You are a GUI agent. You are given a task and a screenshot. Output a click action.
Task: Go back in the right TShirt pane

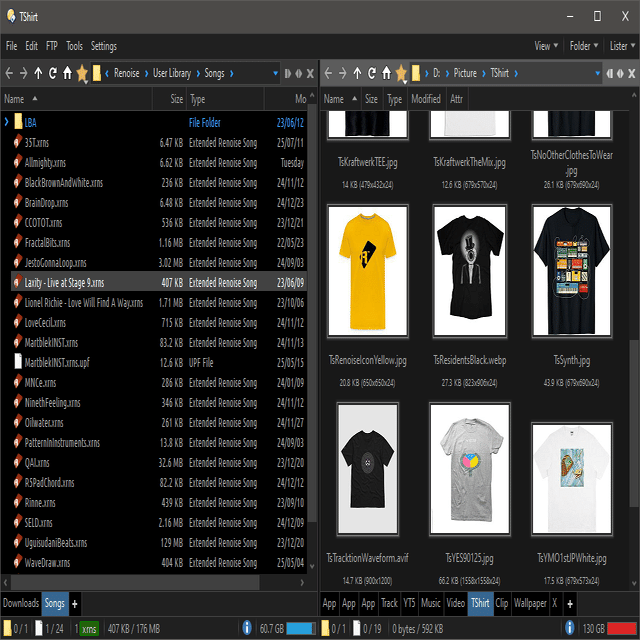[x=329, y=73]
